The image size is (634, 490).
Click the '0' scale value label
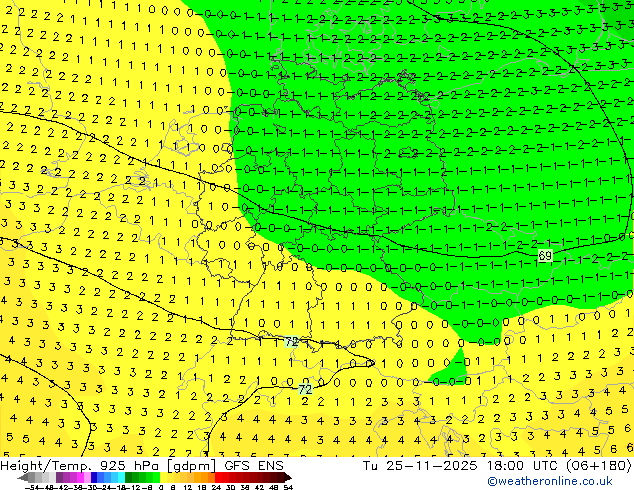pos(161,487)
